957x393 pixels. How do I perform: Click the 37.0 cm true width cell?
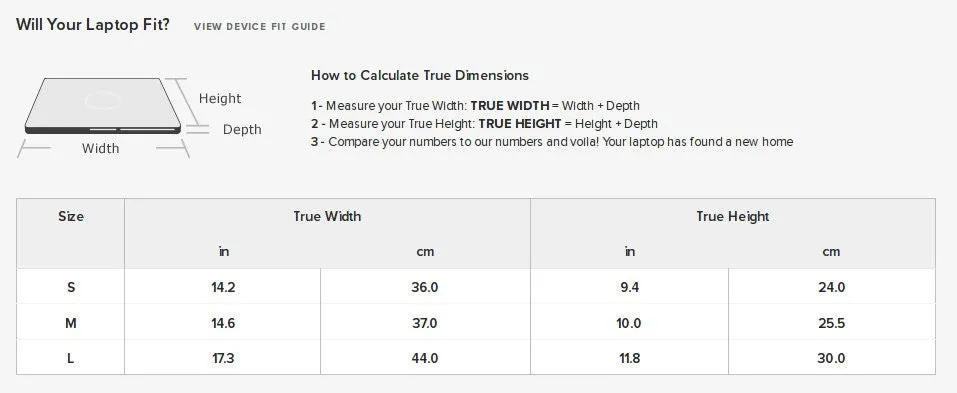[425, 323]
